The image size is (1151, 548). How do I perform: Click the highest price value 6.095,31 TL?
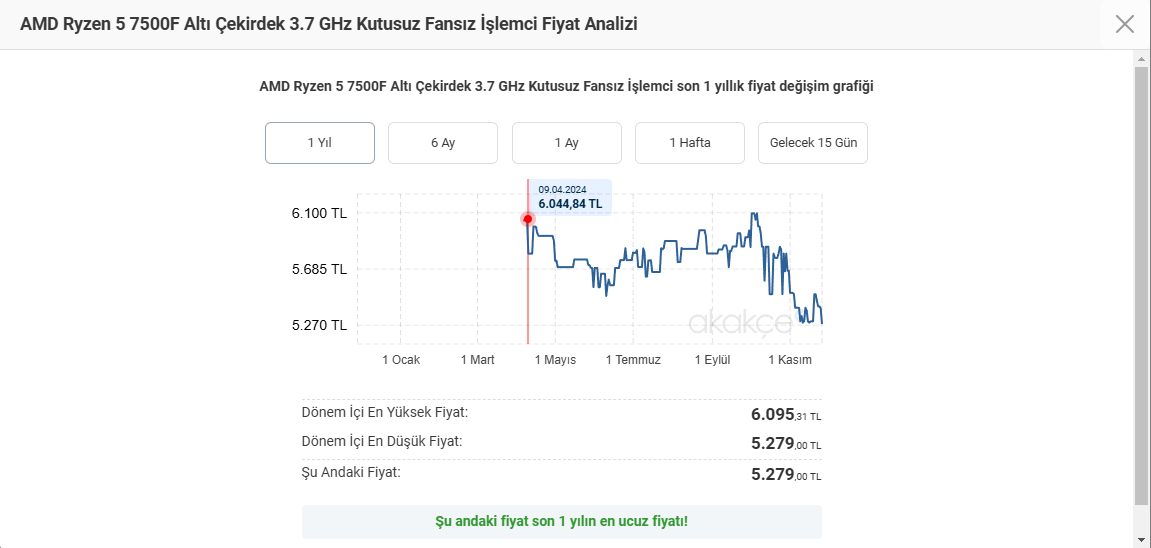click(x=786, y=414)
